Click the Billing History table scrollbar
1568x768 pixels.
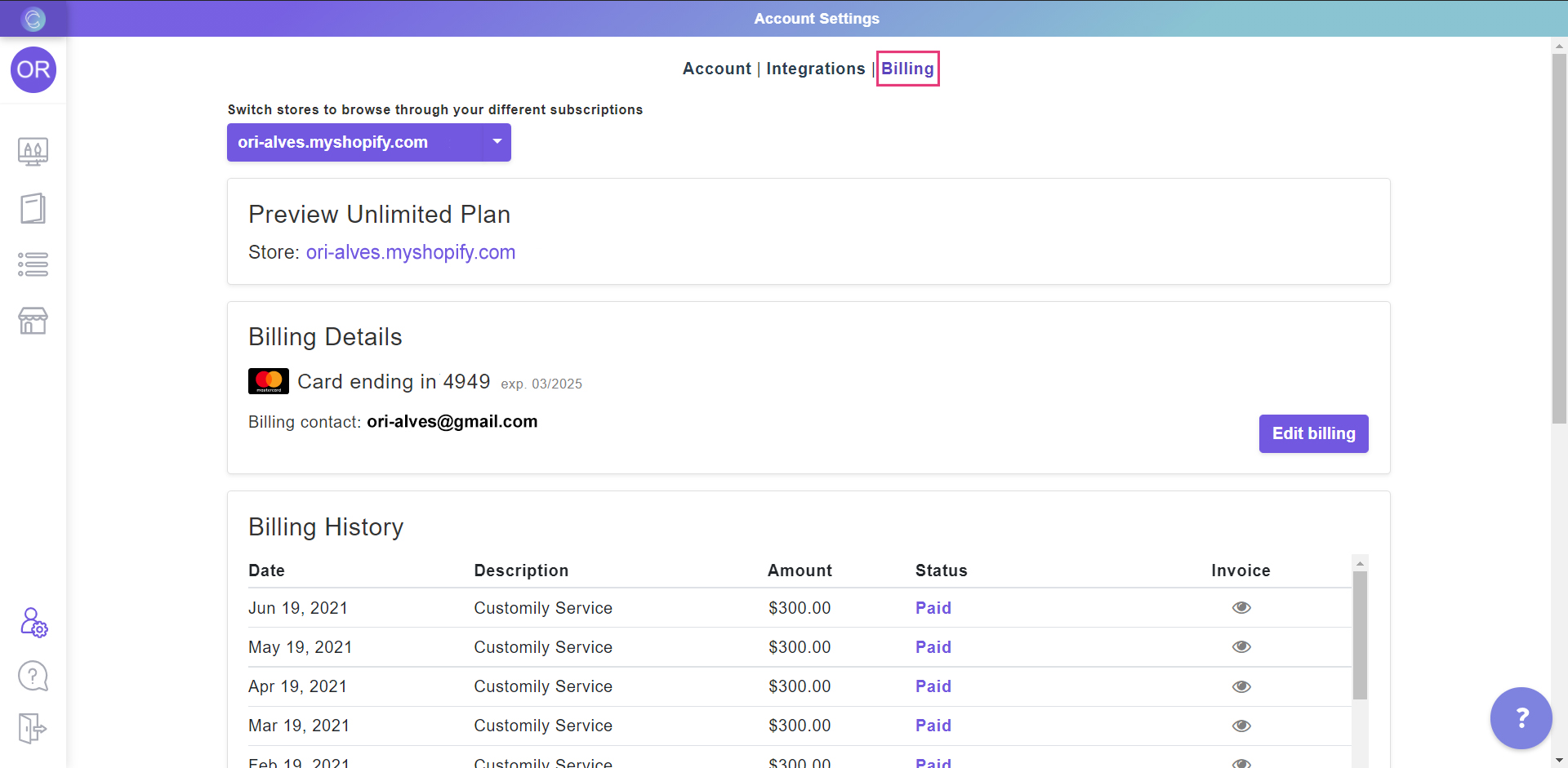tap(1360, 635)
